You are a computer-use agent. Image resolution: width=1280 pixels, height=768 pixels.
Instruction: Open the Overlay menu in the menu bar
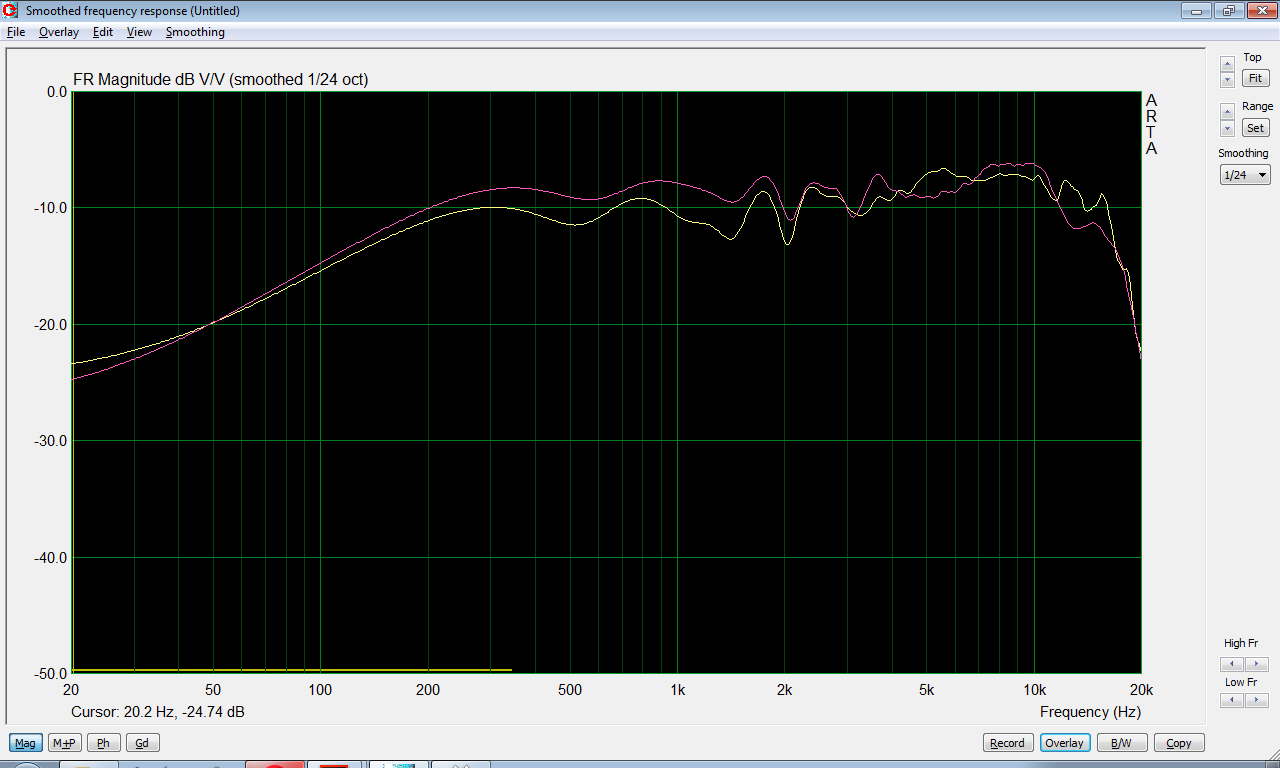click(58, 32)
